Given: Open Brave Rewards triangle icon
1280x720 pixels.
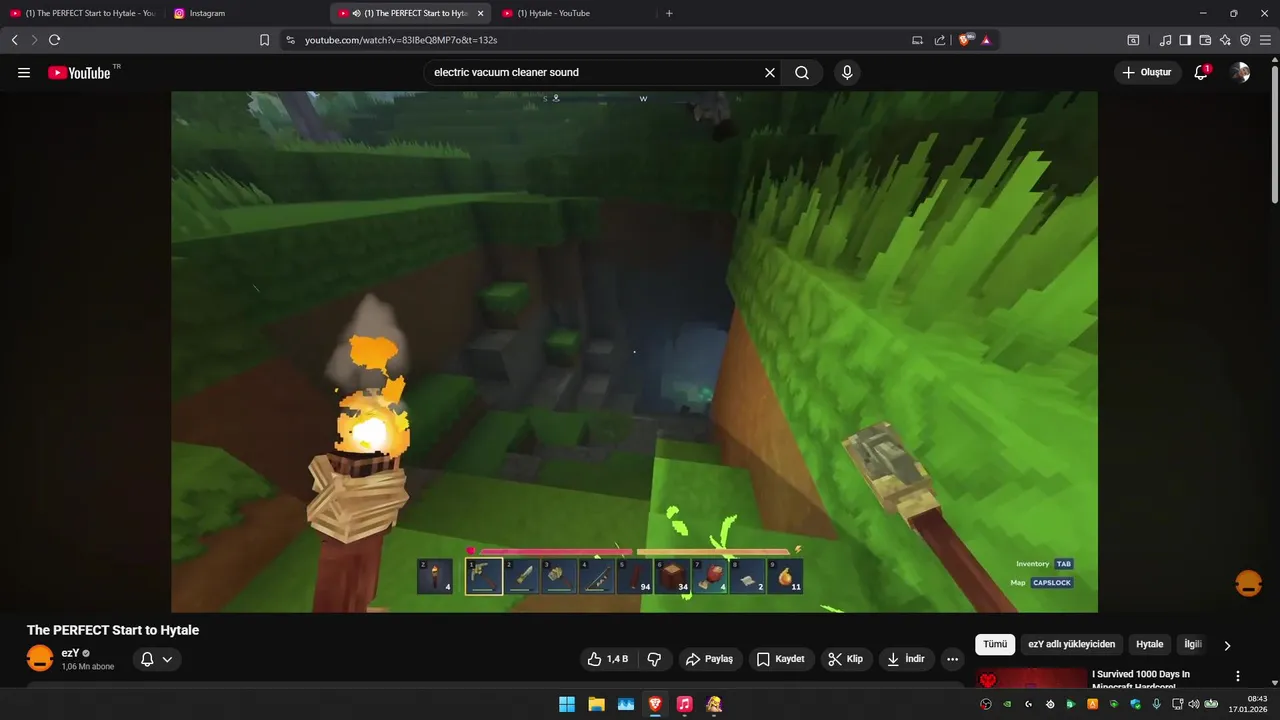Looking at the screenshot, I should [x=986, y=40].
